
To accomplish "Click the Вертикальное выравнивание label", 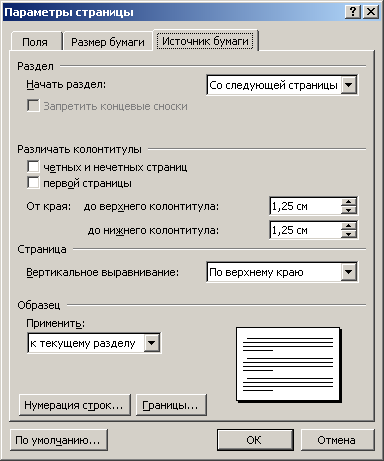I will tap(103, 272).
